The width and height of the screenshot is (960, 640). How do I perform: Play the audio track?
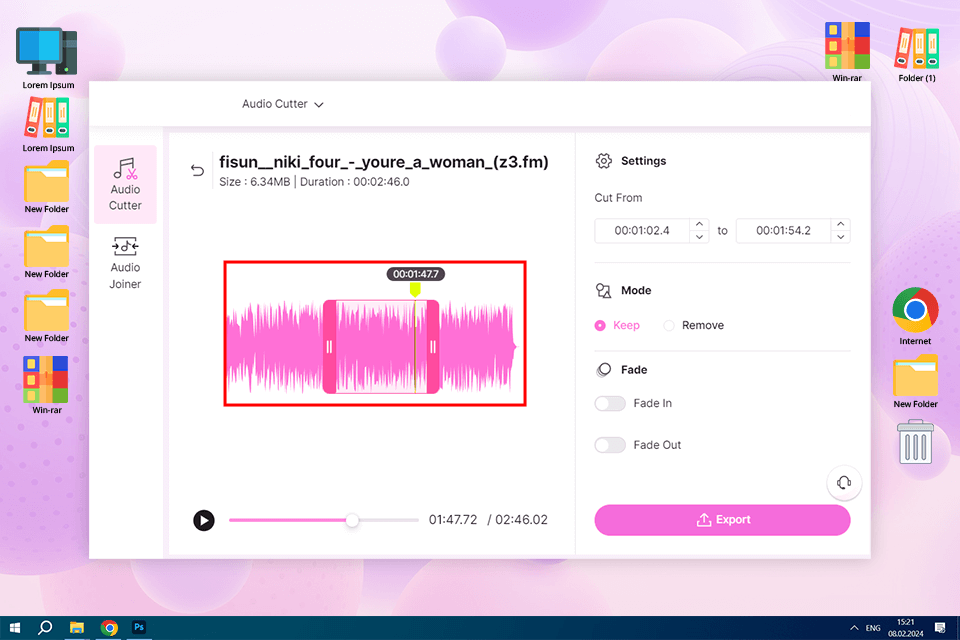click(x=204, y=521)
